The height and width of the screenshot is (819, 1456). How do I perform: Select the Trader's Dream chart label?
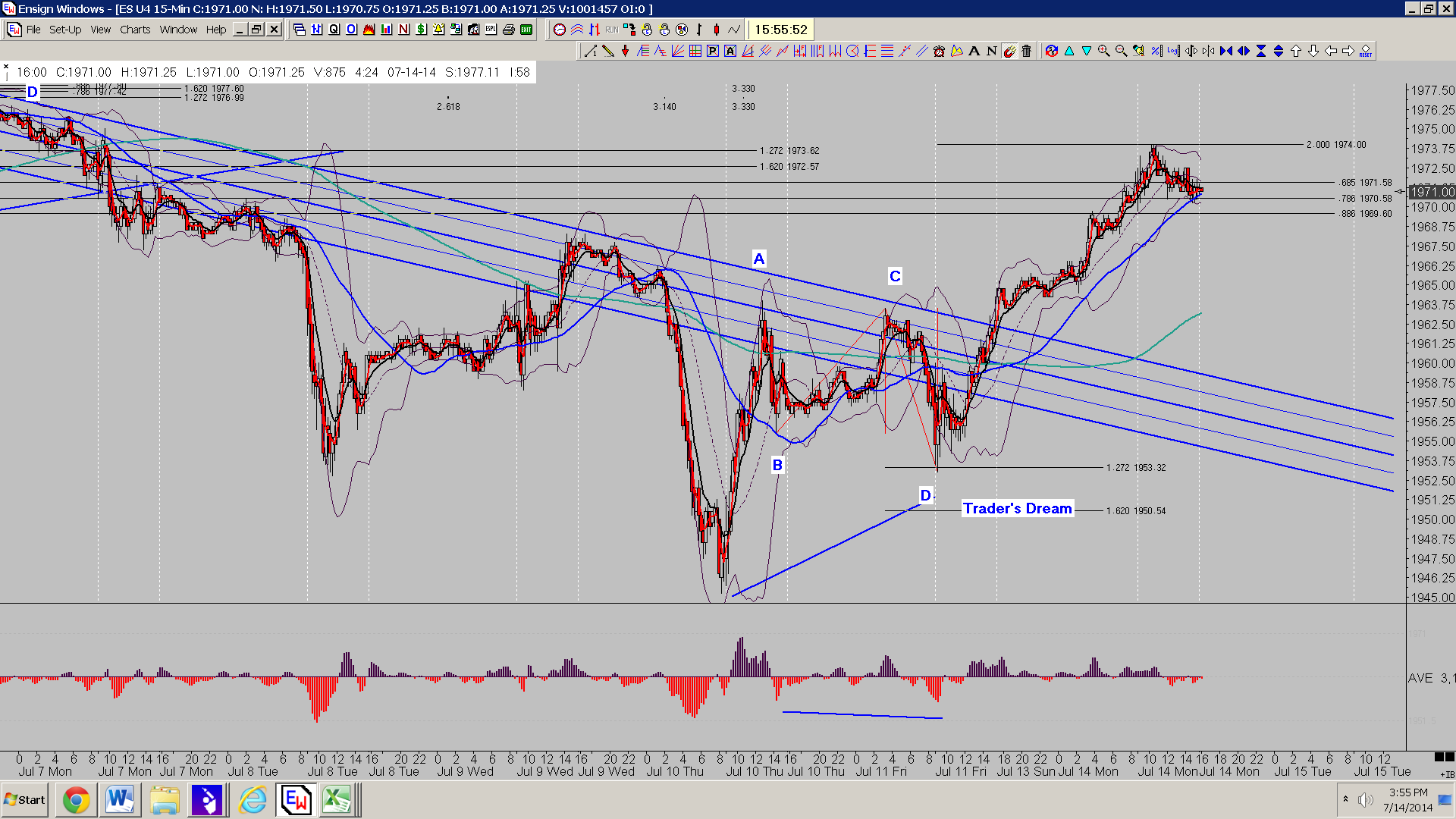[1018, 508]
